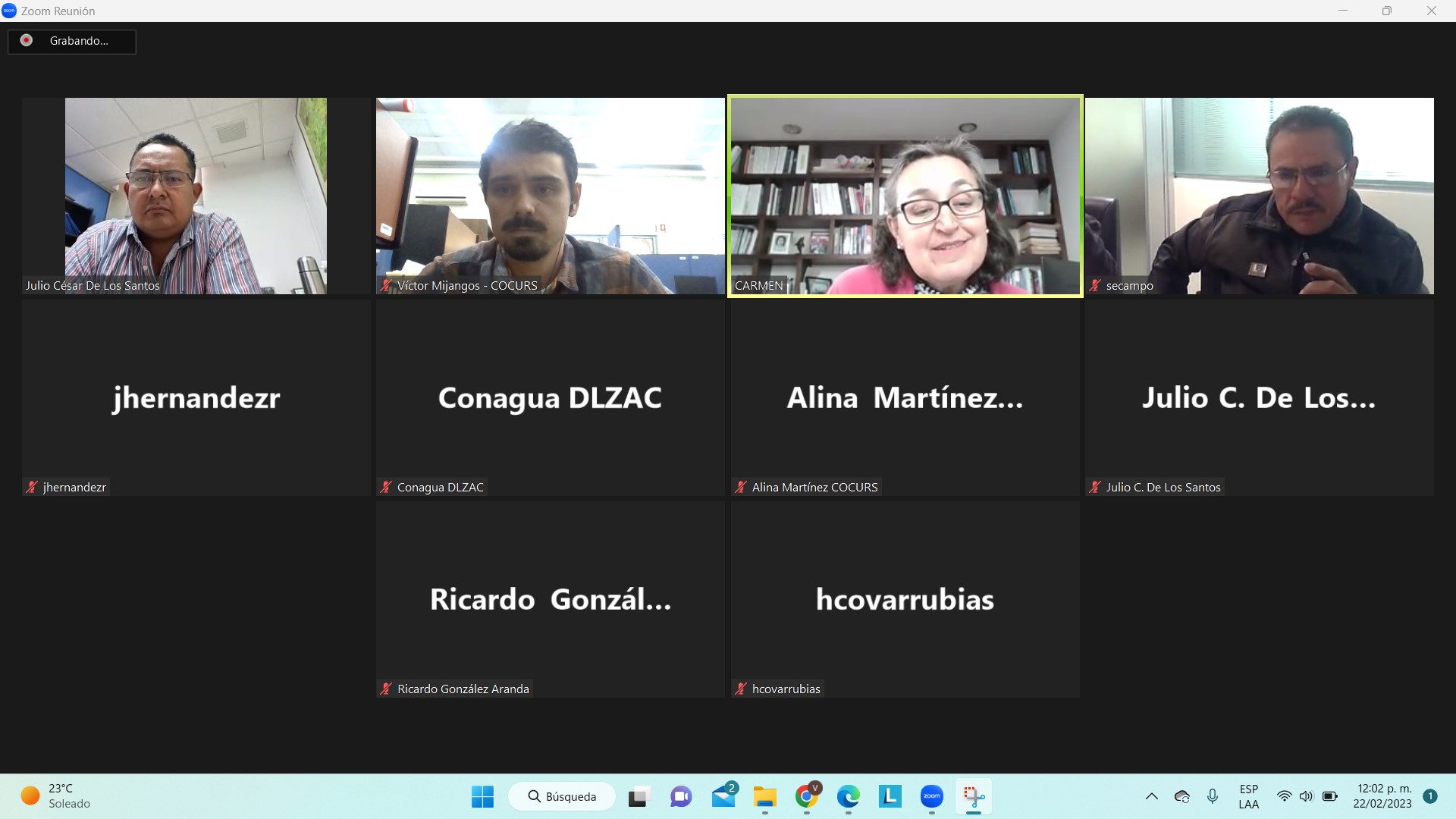The width and height of the screenshot is (1456, 819).
Task: Open weather widget showing 23°C Soleado
Action: [x=56, y=796]
